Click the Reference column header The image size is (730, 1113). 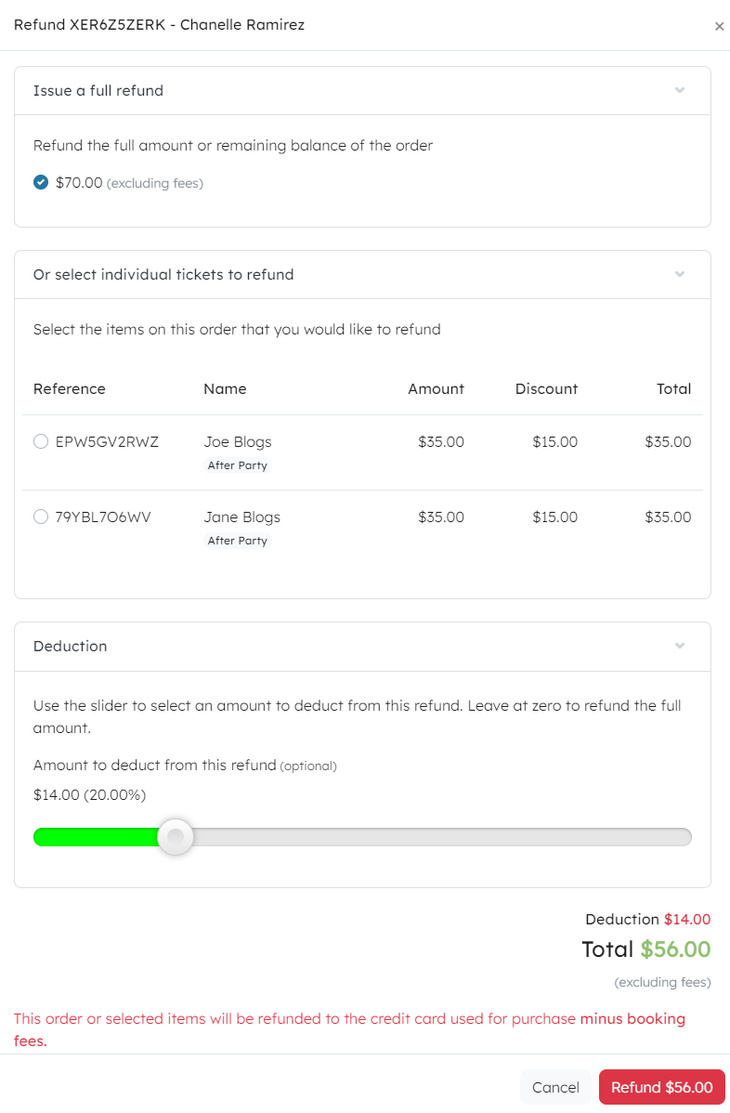pyautogui.click(x=69, y=388)
